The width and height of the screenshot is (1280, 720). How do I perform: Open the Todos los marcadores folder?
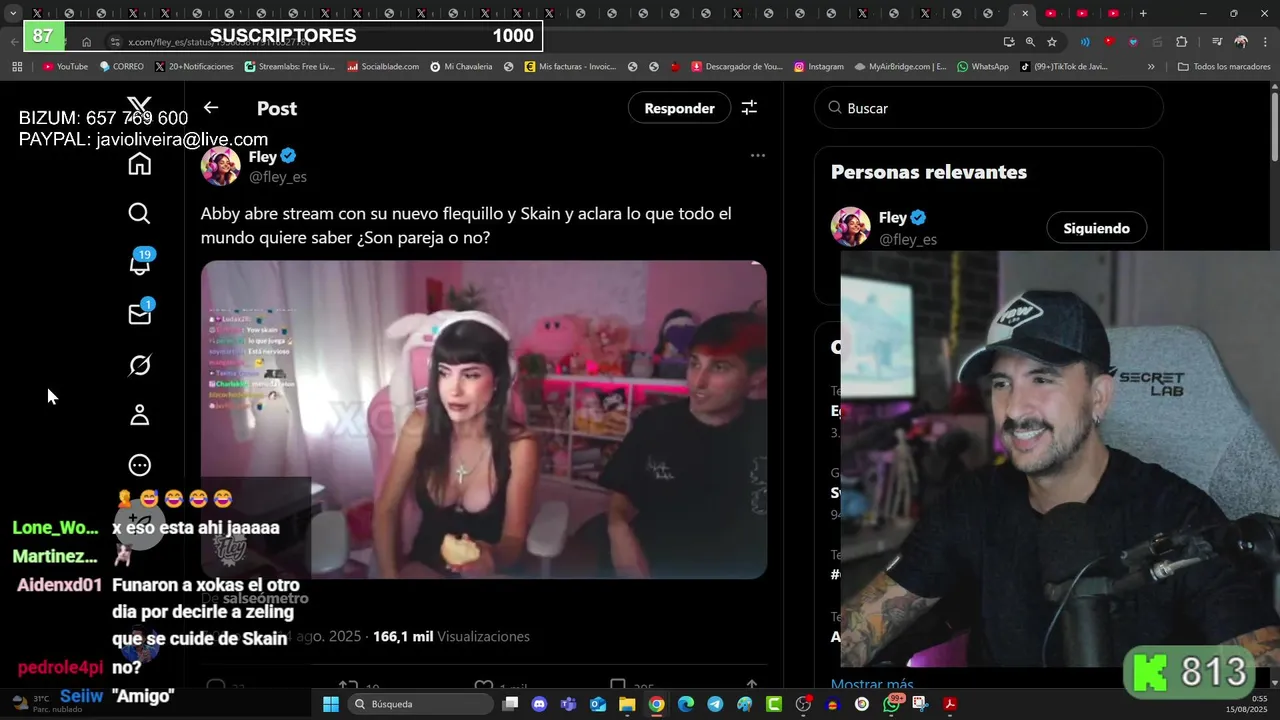tap(1224, 66)
